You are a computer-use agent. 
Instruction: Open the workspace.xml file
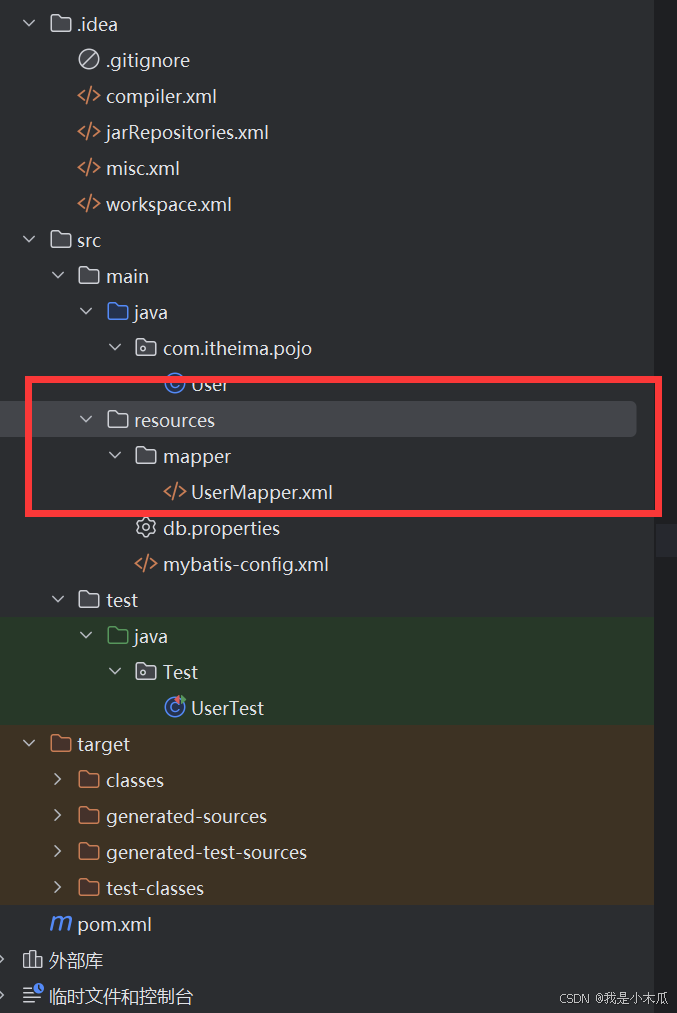click(169, 203)
